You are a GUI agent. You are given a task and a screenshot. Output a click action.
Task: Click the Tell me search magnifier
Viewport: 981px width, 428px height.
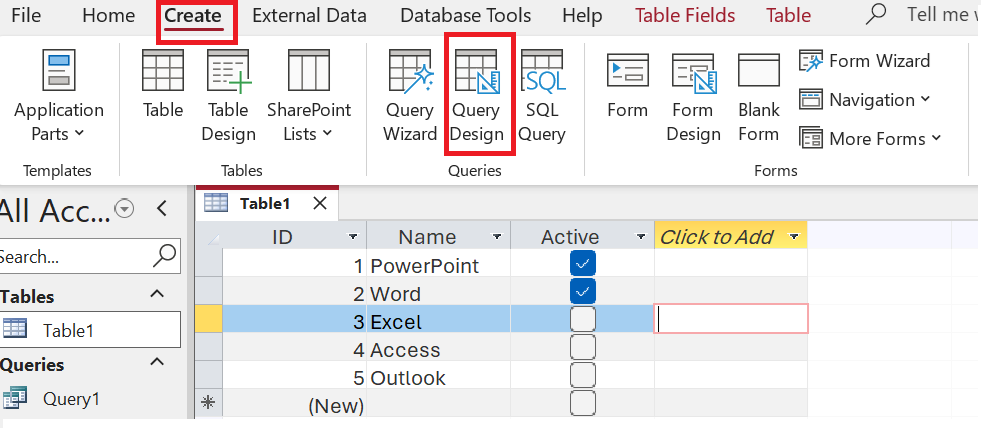[x=876, y=14]
